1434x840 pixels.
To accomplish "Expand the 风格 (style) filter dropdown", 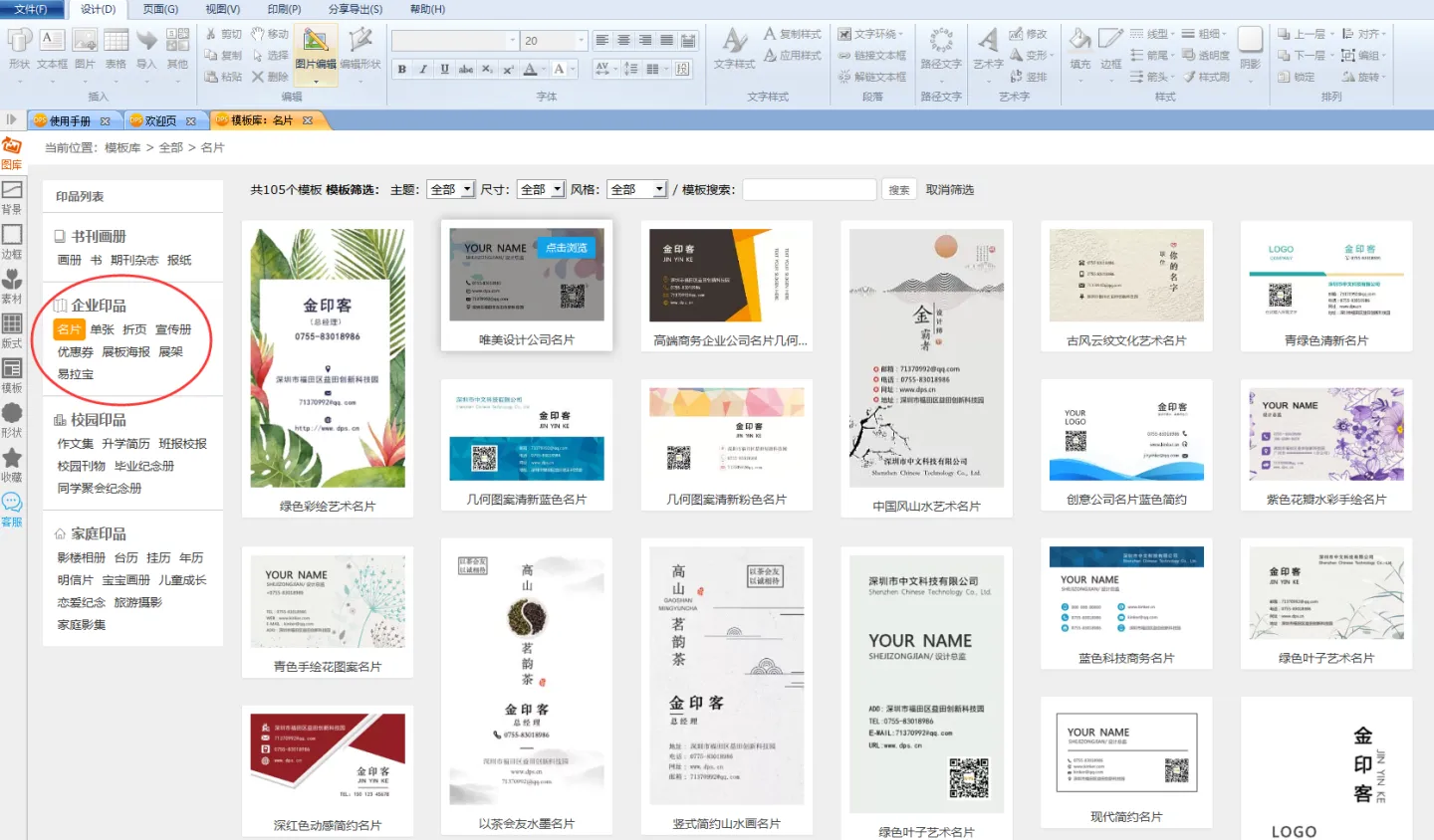I will tap(637, 189).
